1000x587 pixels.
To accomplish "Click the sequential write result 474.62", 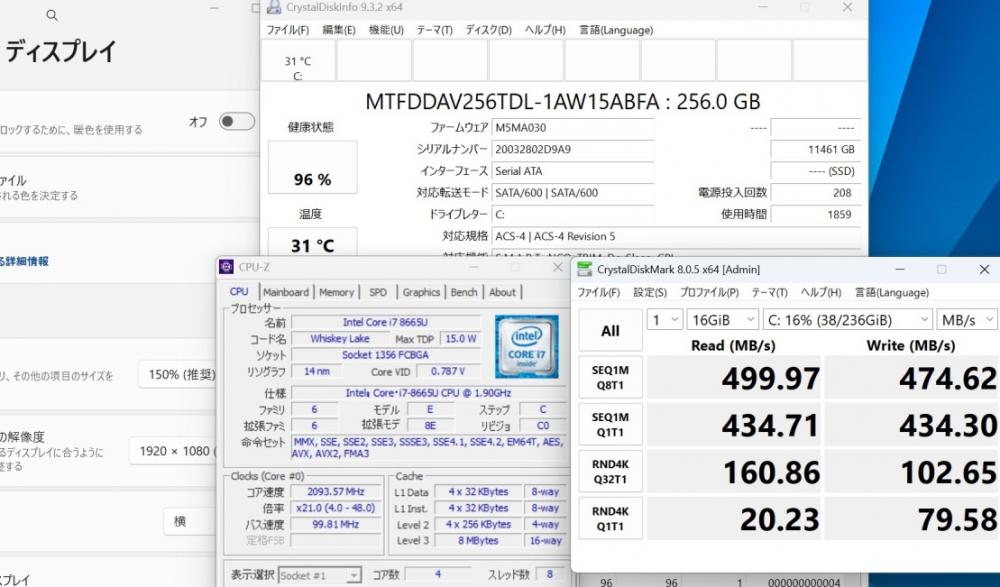I will coord(911,378).
